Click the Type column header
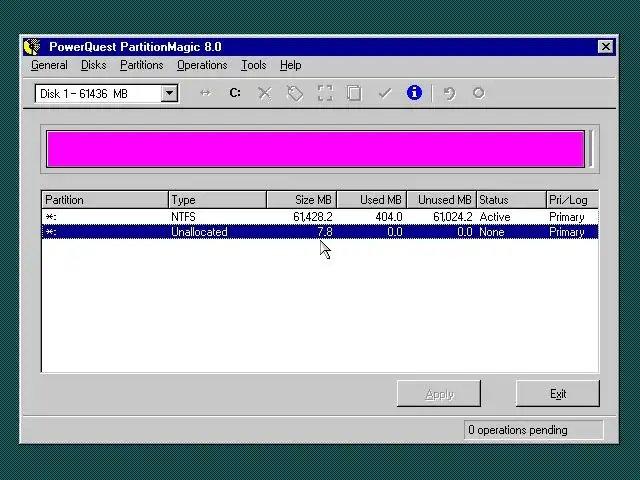Image resolution: width=640 pixels, height=480 pixels. pos(217,200)
